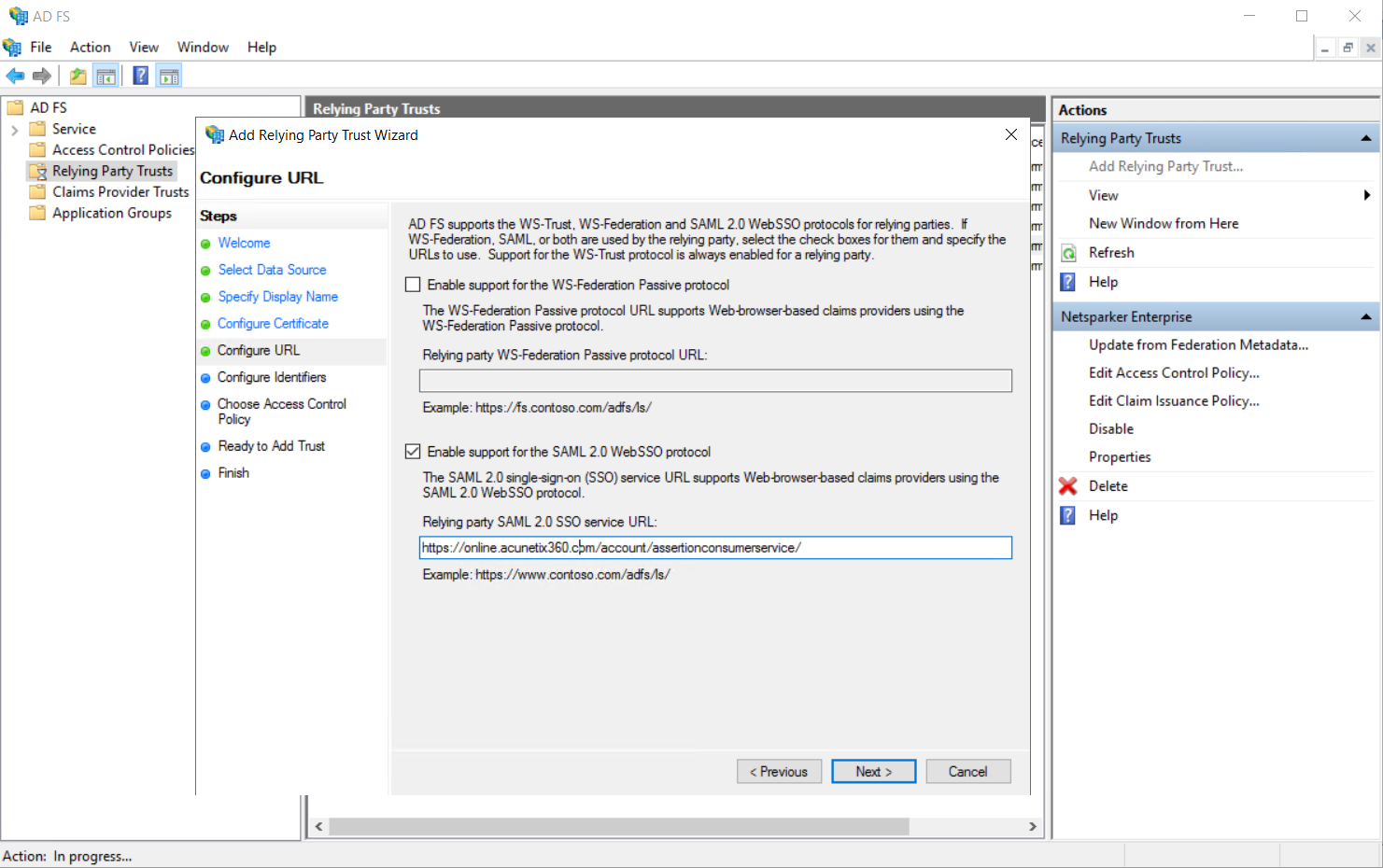Screen dimensions: 1383x868
Task: Click the Refresh icon in Actions pane
Action: [x=1068, y=253]
